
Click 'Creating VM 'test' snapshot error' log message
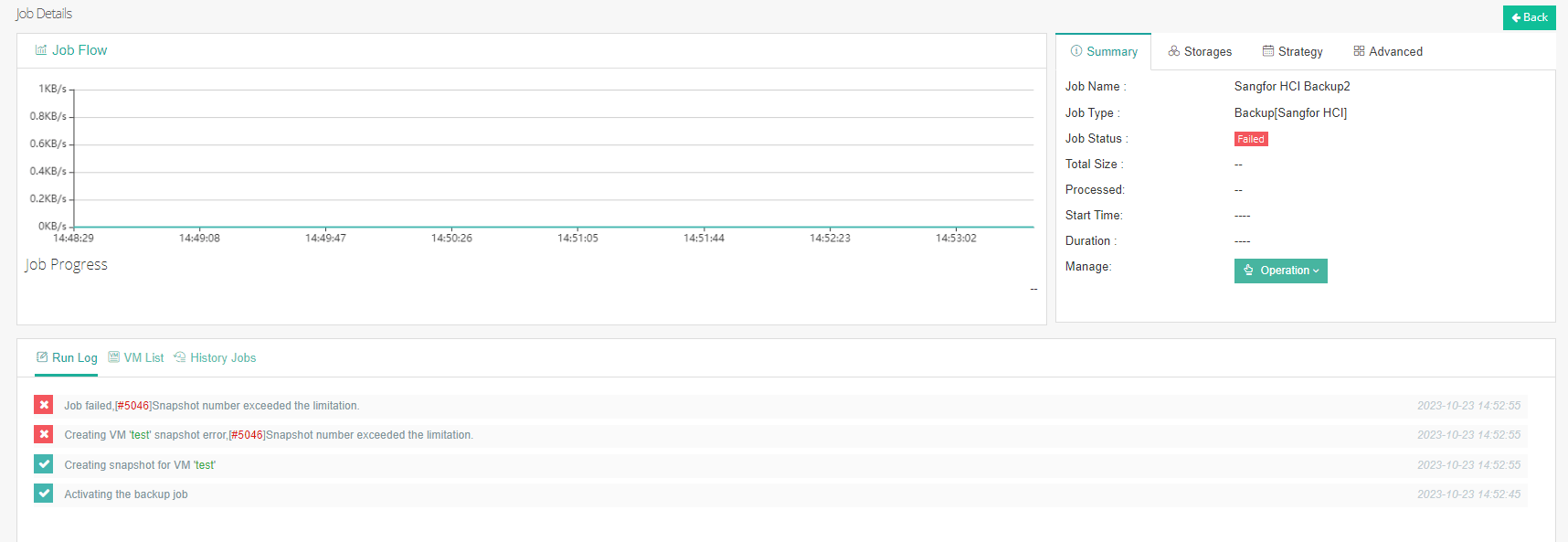[269, 435]
